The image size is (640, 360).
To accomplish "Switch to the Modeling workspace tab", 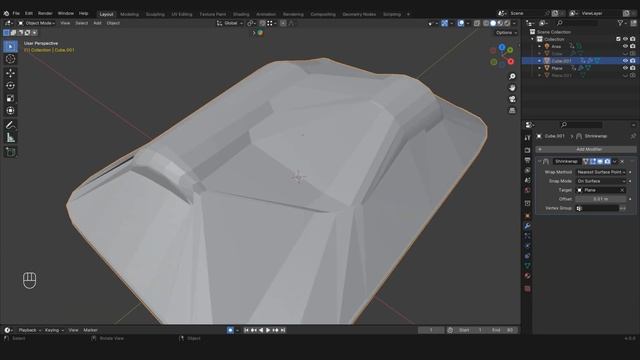I will click(x=129, y=14).
